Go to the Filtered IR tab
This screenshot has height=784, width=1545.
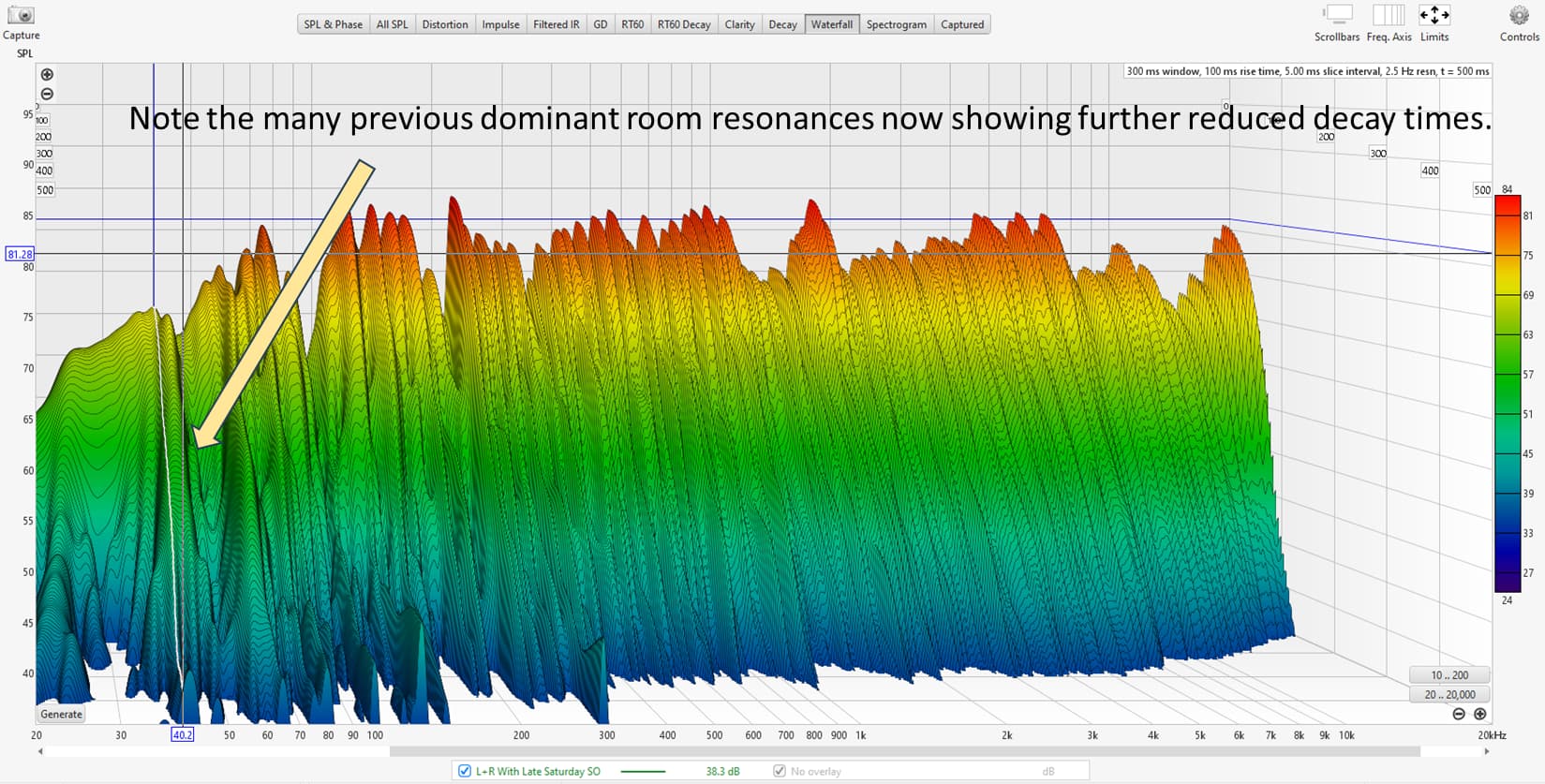[x=556, y=24]
